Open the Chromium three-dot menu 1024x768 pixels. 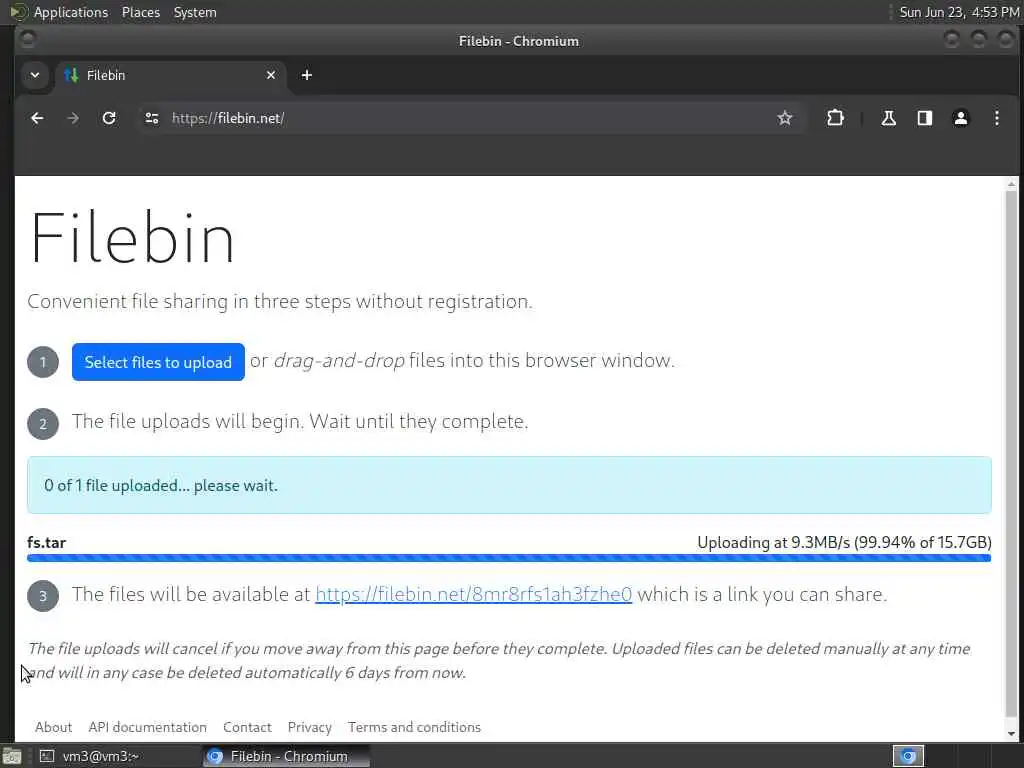coord(997,118)
